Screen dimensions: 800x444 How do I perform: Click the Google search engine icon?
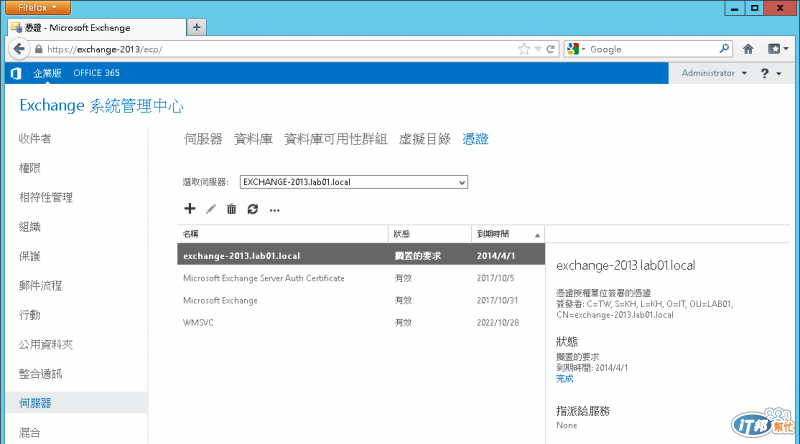[x=573, y=49]
